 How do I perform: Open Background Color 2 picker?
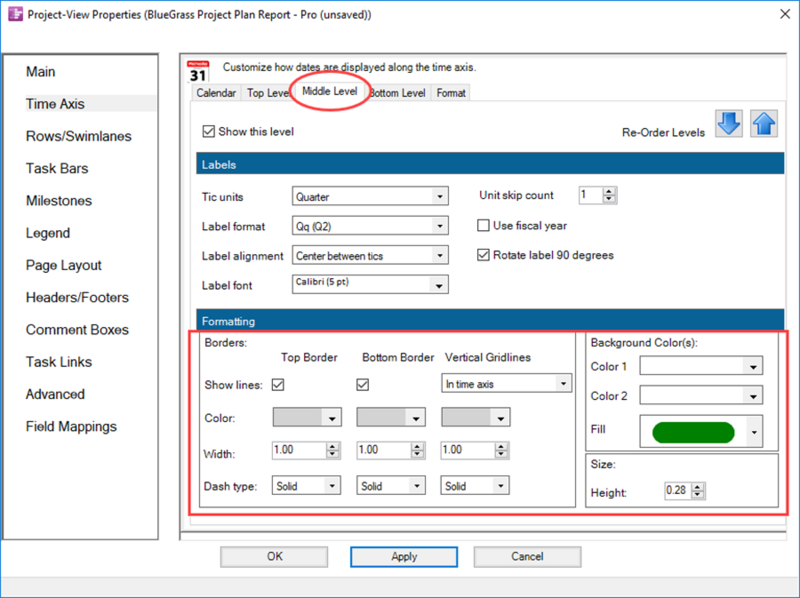coord(701,395)
